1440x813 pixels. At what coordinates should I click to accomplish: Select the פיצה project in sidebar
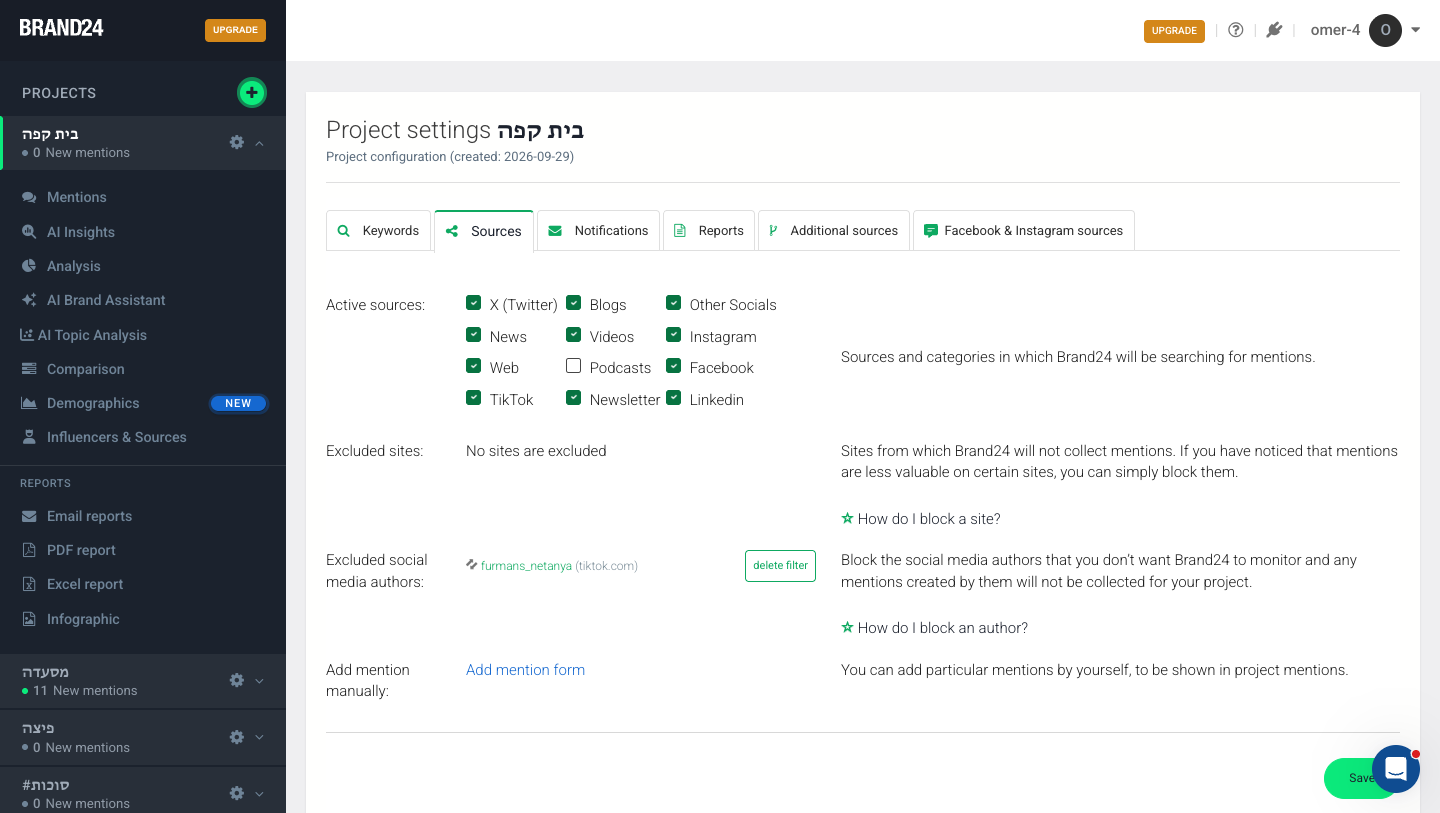(143, 738)
